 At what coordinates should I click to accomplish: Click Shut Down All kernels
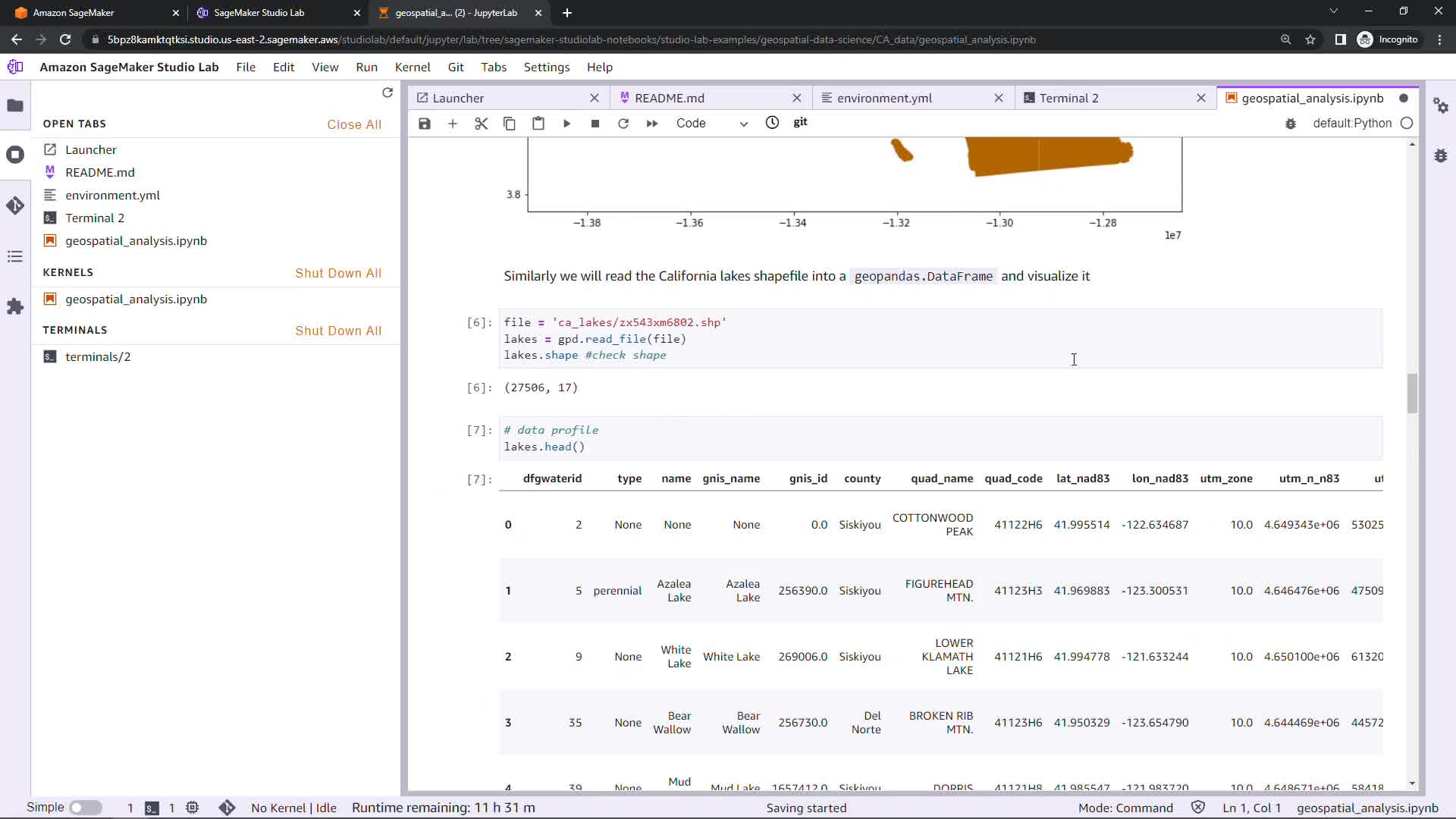(338, 273)
